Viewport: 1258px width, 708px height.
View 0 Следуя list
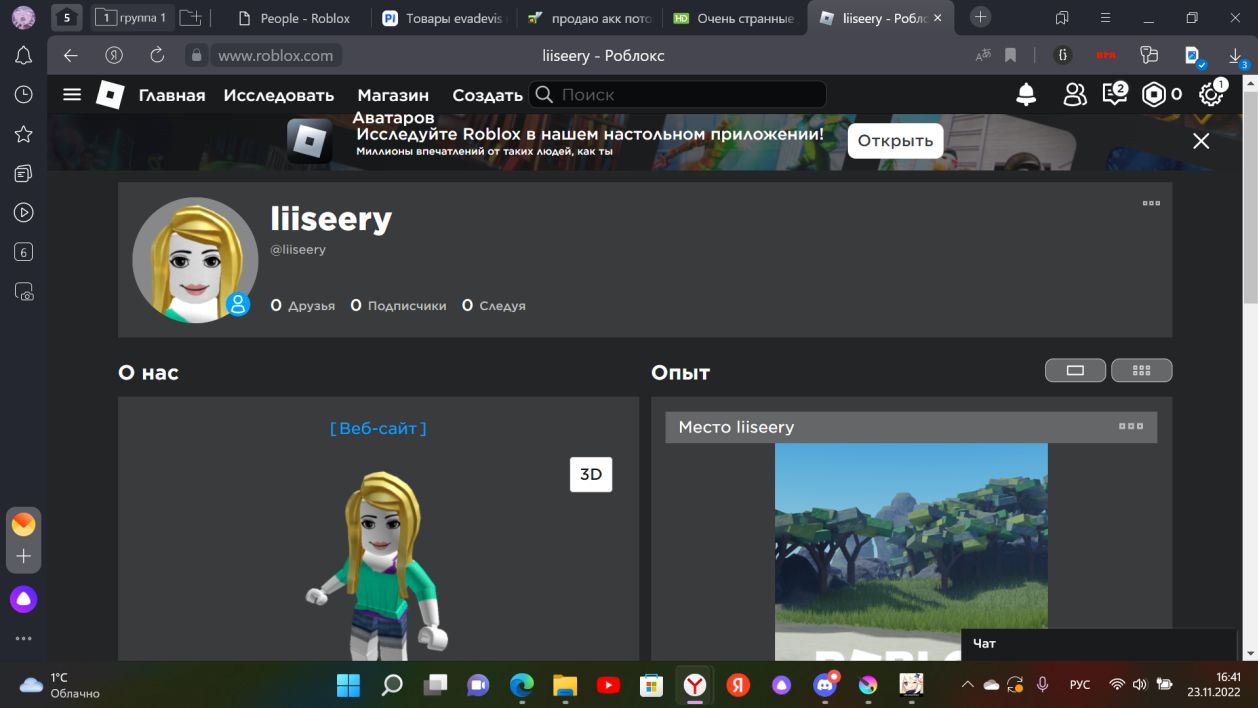click(x=493, y=305)
